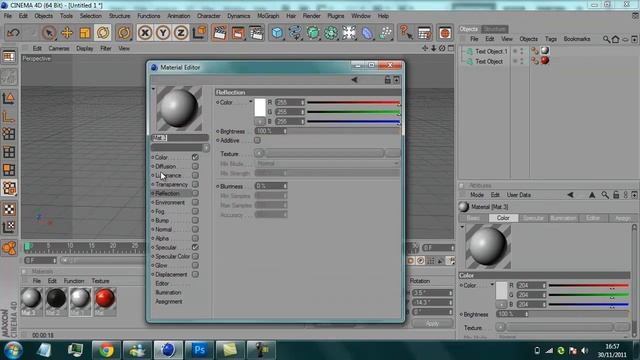Open the deformer bend icon
Viewport: 640px width, 360px height.
pos(367,33)
